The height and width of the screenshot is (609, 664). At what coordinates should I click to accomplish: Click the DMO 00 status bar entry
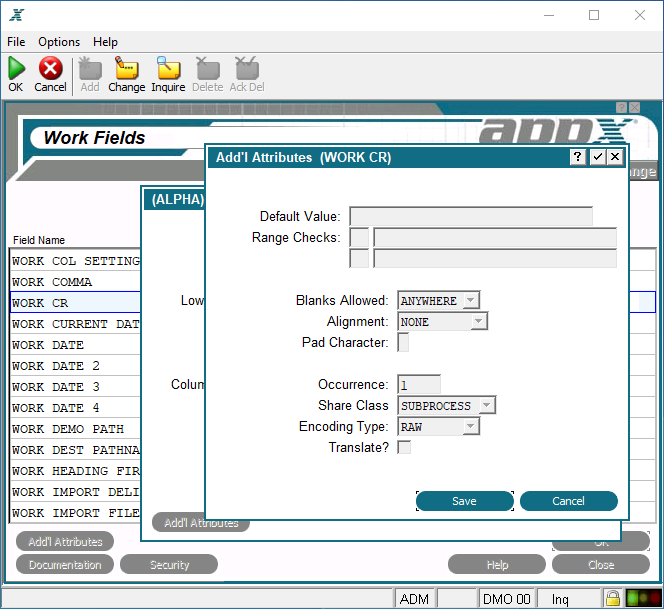[506, 598]
